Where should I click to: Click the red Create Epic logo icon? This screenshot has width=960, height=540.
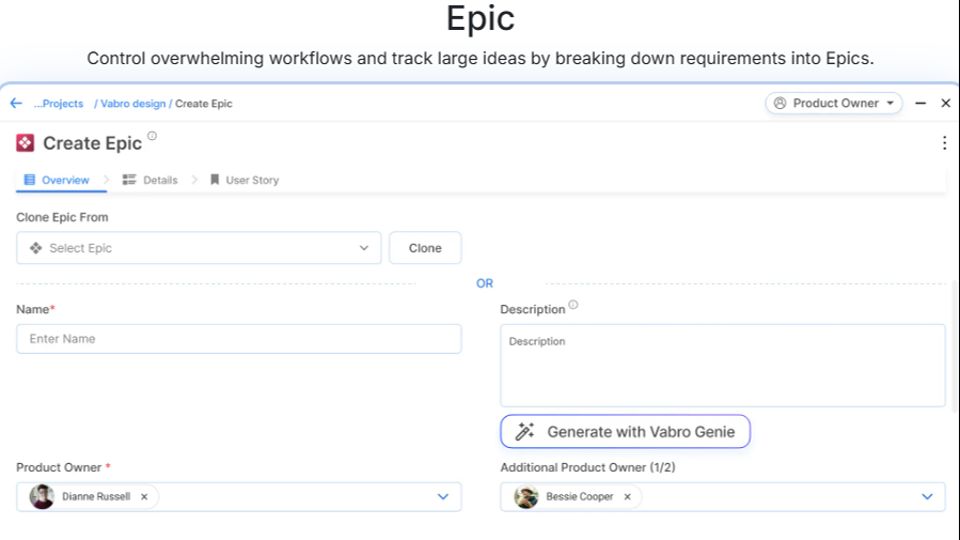tap(26, 143)
